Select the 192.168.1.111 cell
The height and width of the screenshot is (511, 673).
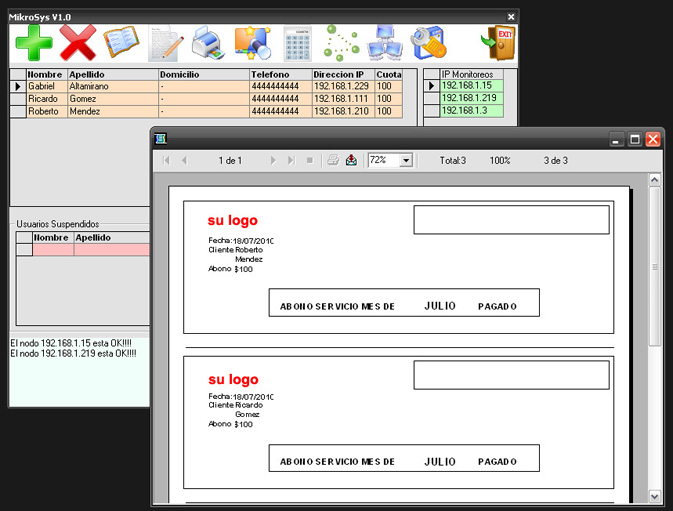click(343, 99)
